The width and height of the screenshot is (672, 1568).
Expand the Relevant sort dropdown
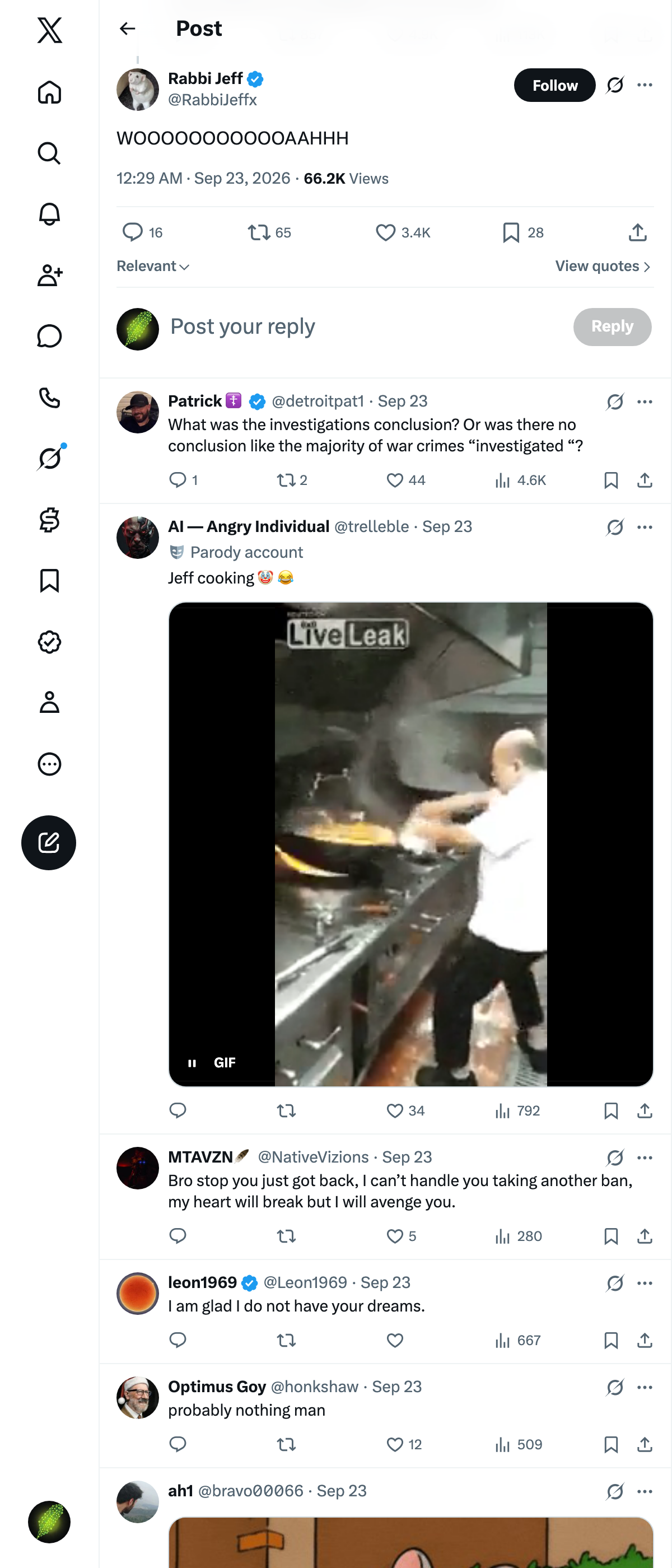click(x=153, y=266)
